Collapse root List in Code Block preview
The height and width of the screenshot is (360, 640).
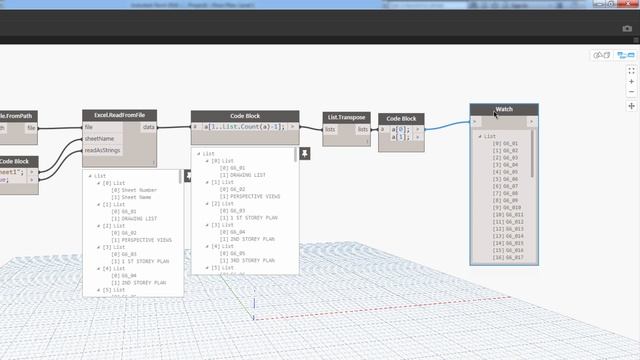click(x=199, y=154)
